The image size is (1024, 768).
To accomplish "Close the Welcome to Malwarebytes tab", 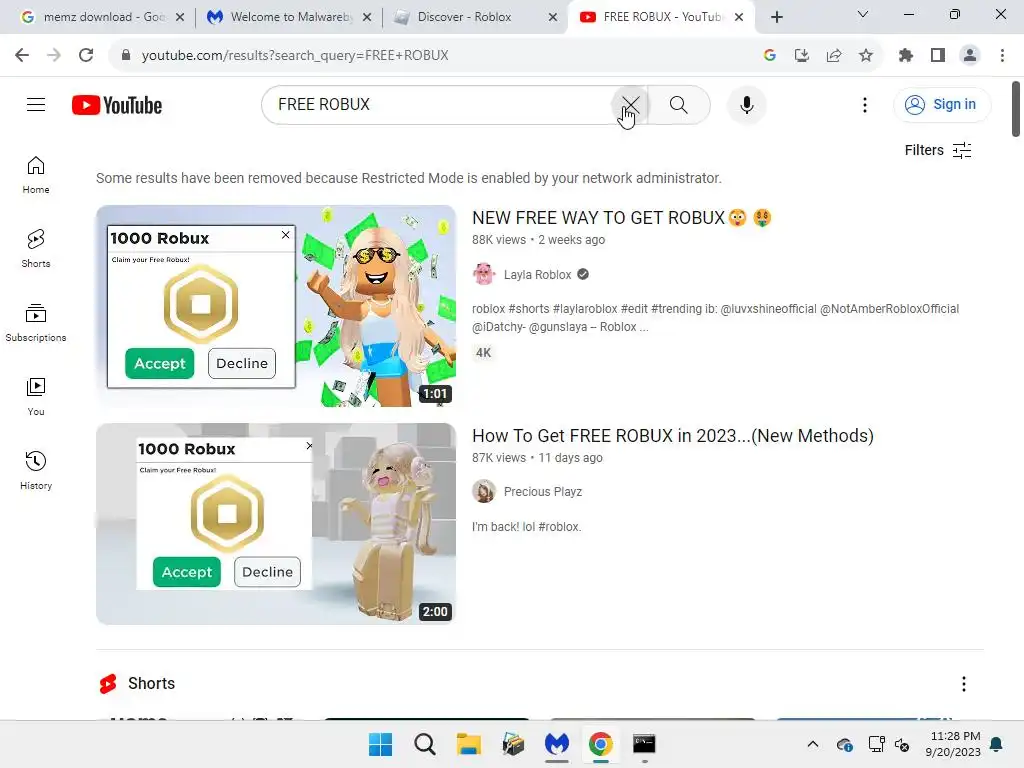I will tap(367, 17).
